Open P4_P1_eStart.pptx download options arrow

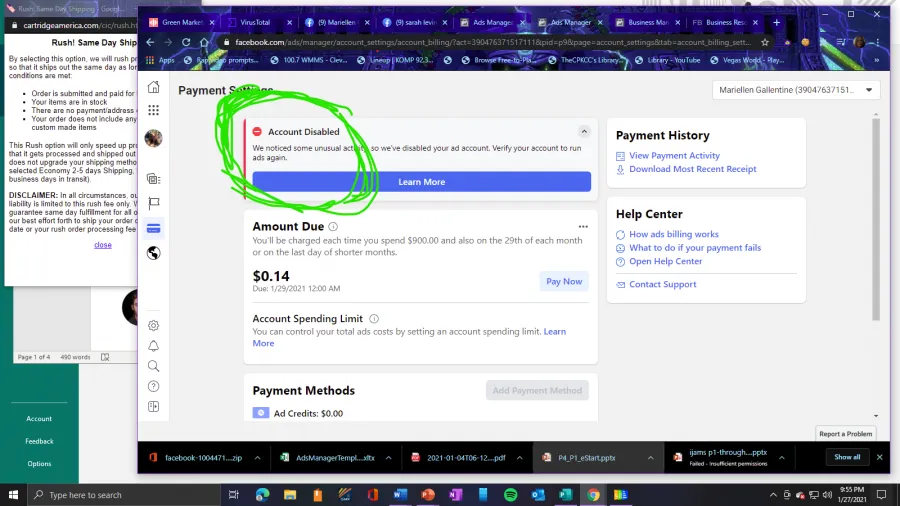tap(650, 458)
